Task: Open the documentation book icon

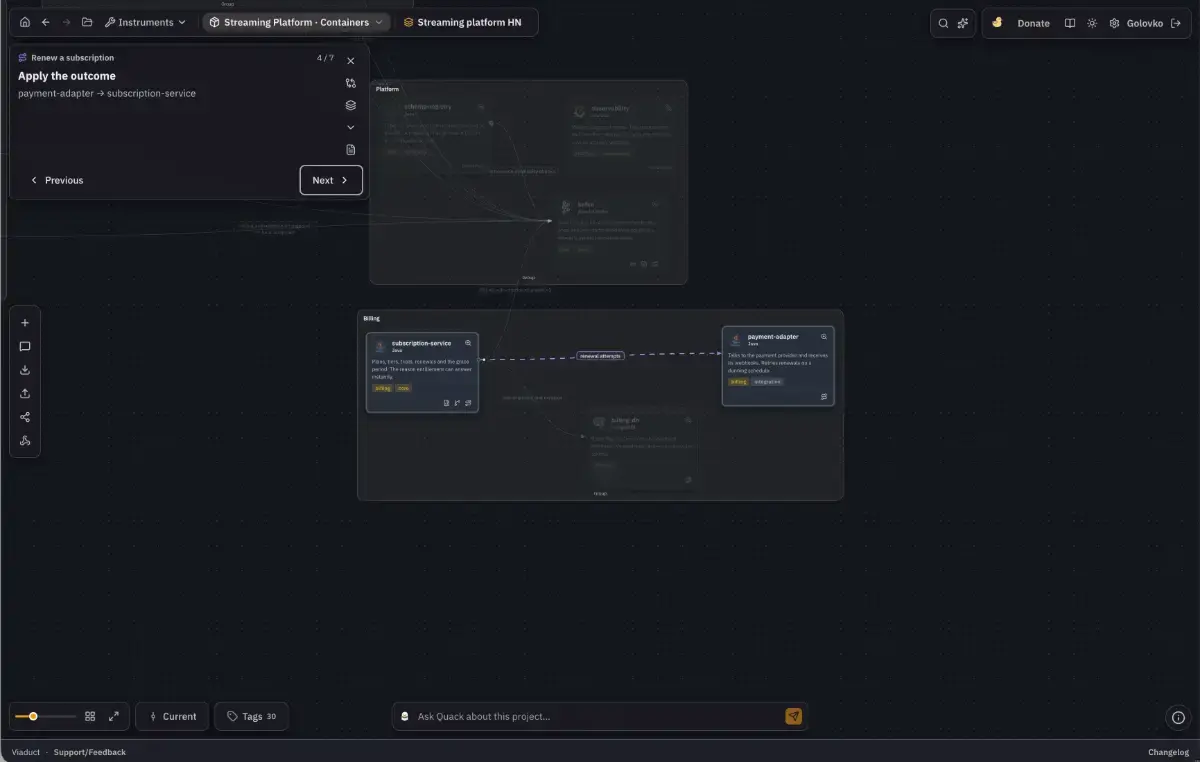Action: (1070, 23)
